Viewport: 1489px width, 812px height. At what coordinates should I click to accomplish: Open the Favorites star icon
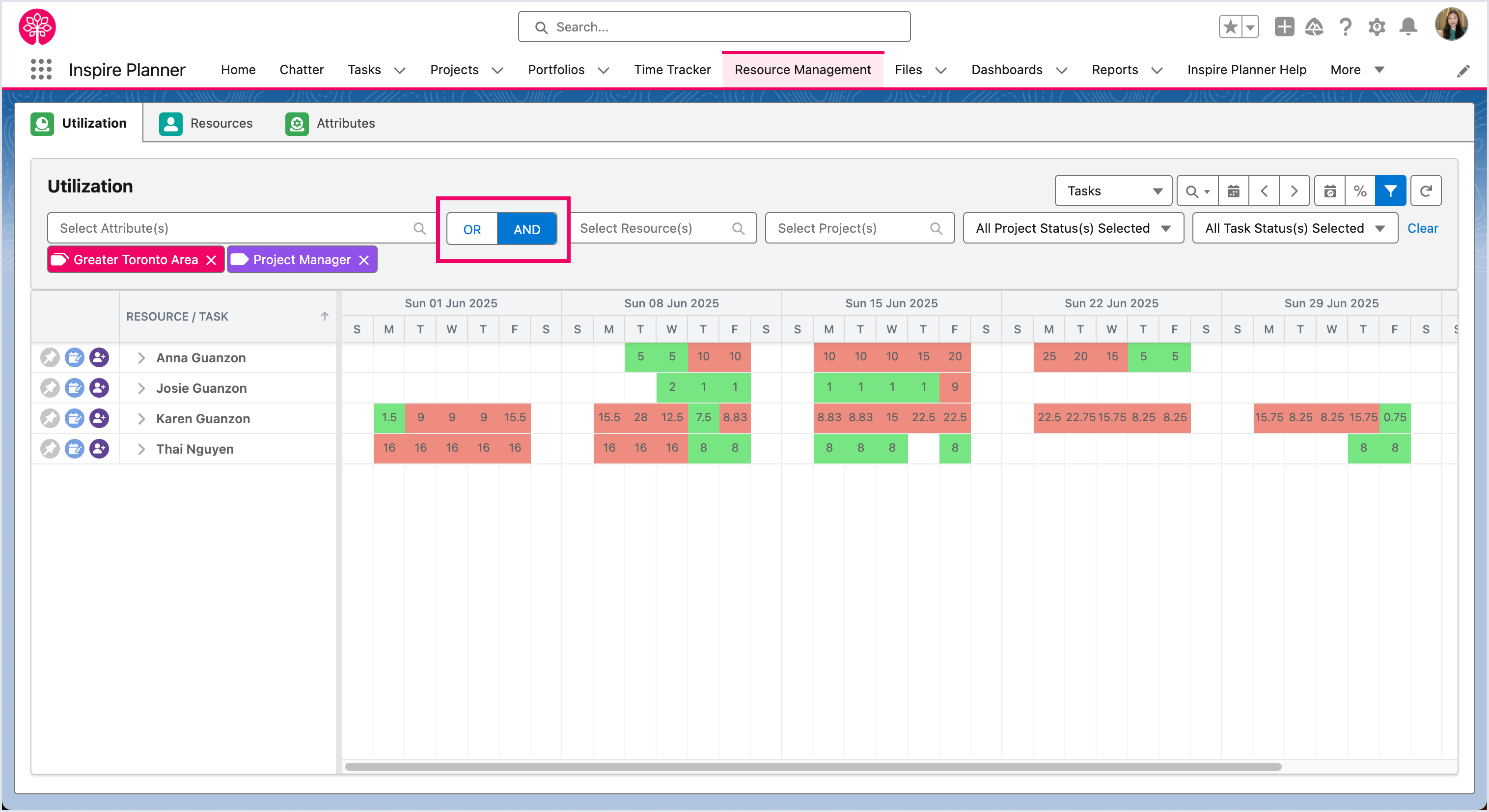[x=1231, y=27]
